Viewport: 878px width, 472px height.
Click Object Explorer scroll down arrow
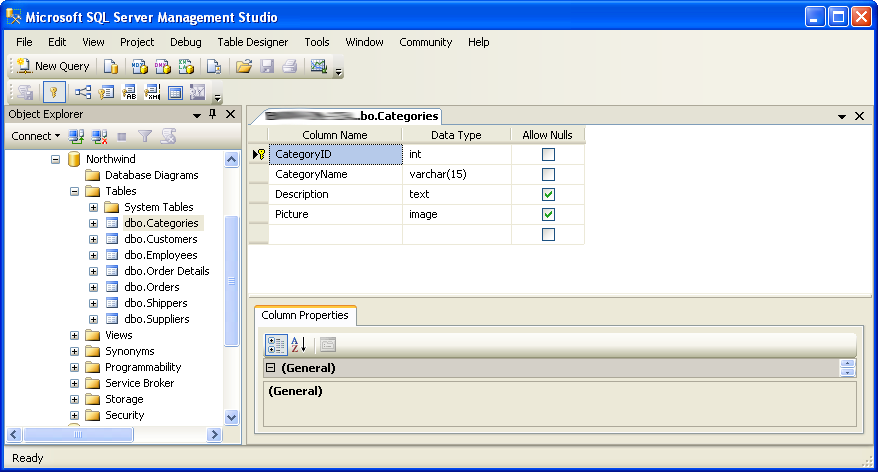(231, 418)
